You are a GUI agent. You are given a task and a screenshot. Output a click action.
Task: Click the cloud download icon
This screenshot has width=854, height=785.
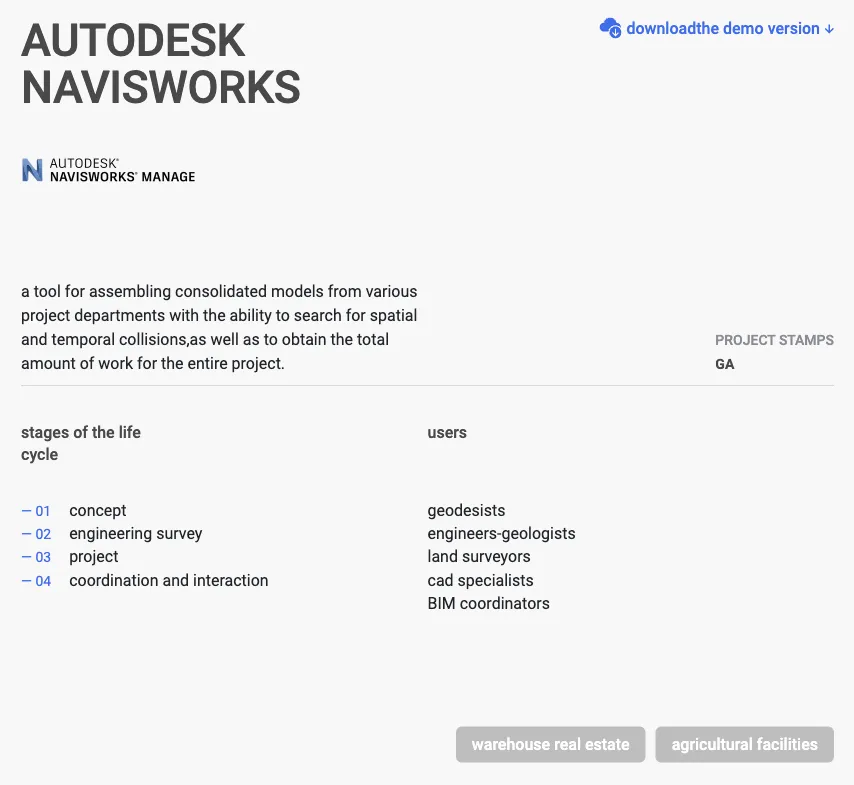610,28
